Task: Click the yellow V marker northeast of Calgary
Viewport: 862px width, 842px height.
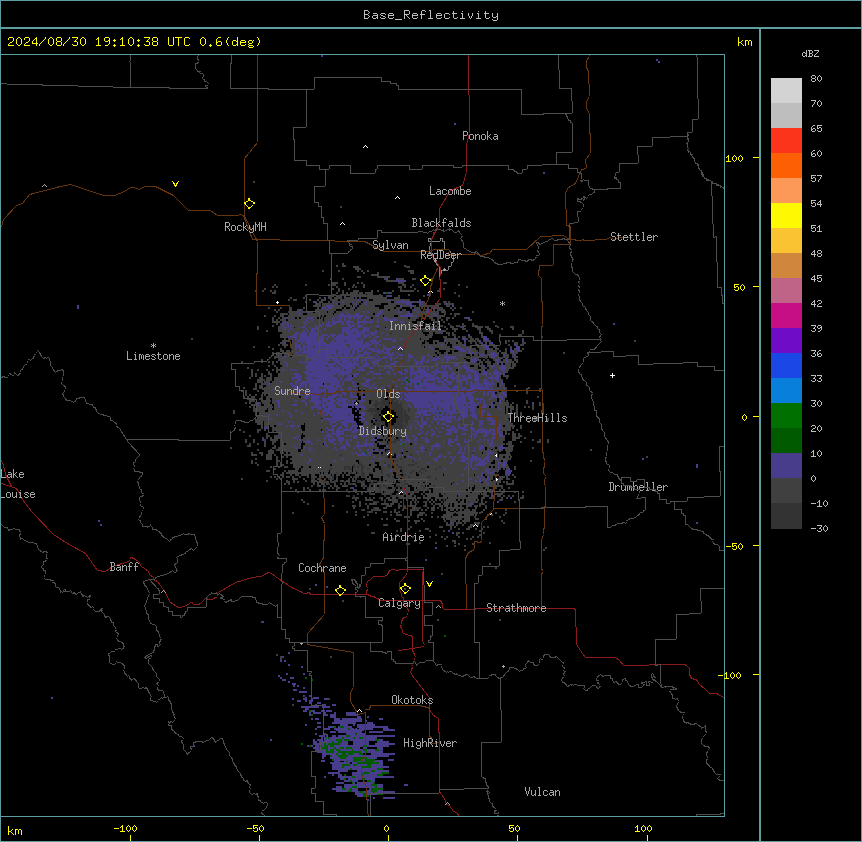Action: 429,584
